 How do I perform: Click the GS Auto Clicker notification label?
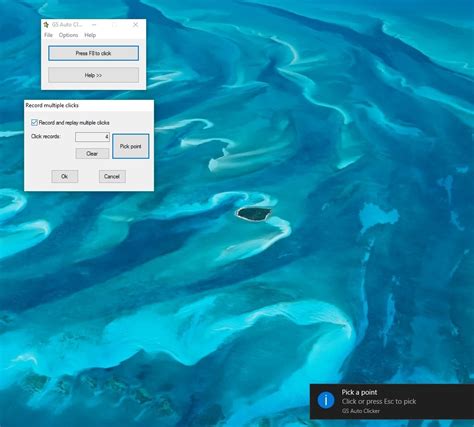pos(361,411)
